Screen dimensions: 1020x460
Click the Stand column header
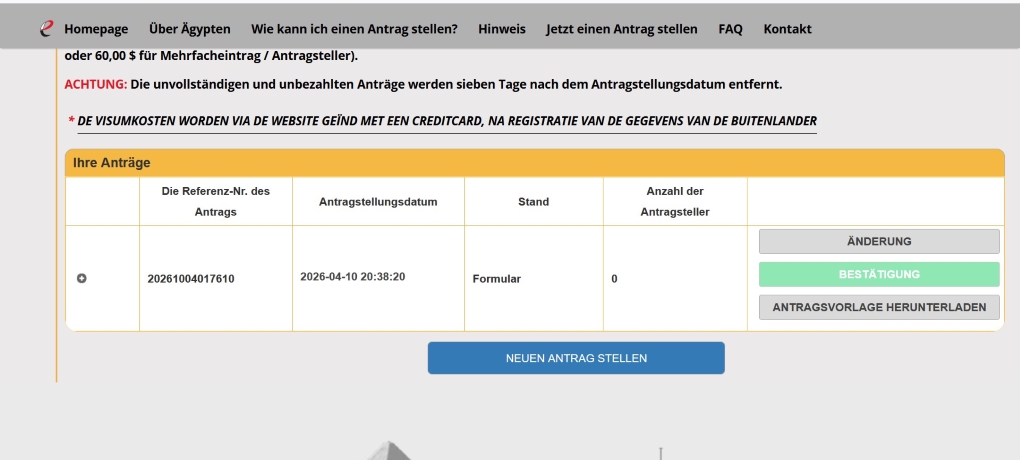(x=533, y=202)
